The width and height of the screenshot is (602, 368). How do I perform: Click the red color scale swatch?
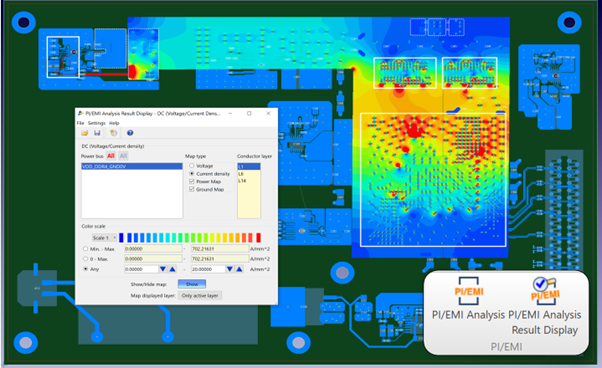[259, 238]
